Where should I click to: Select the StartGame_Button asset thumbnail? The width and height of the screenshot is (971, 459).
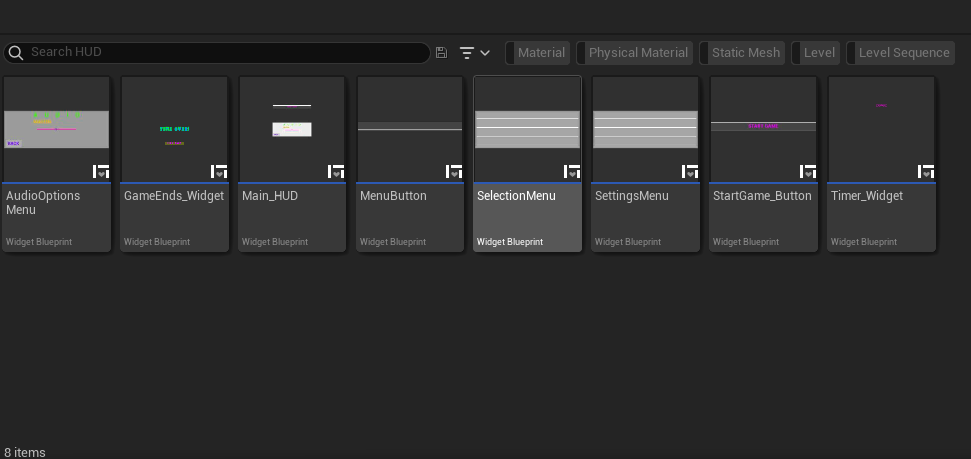(x=763, y=129)
